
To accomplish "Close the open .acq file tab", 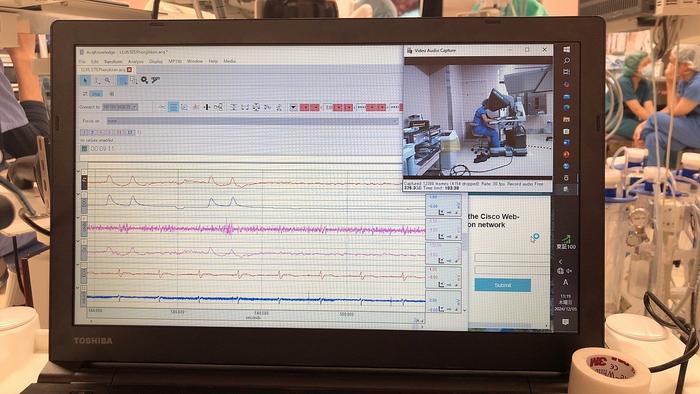I will point(129,70).
